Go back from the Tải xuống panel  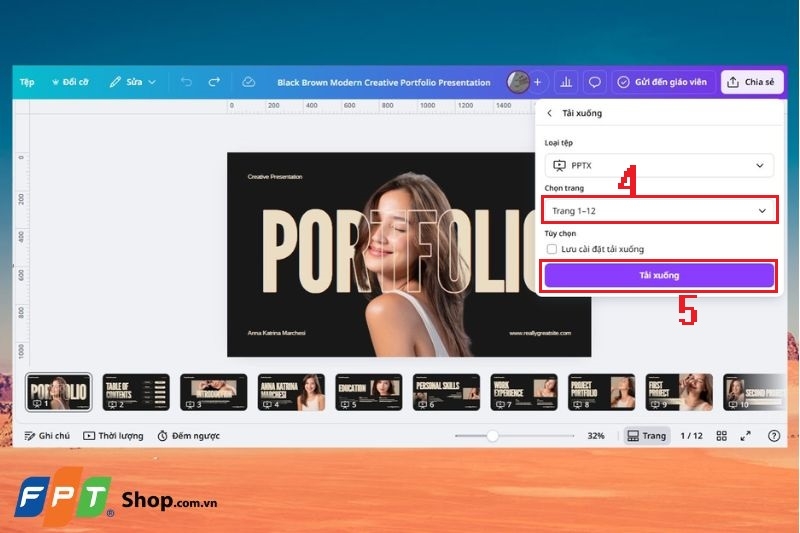[549, 113]
